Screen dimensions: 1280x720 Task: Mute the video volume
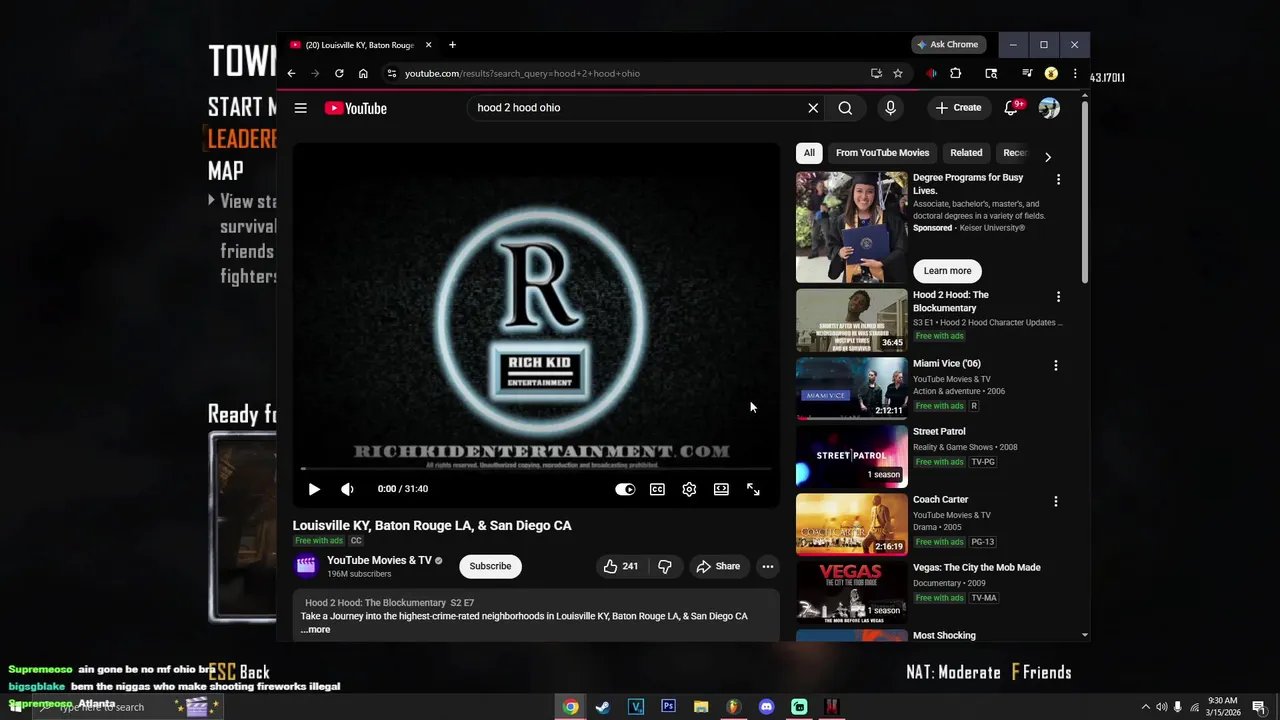click(x=347, y=489)
